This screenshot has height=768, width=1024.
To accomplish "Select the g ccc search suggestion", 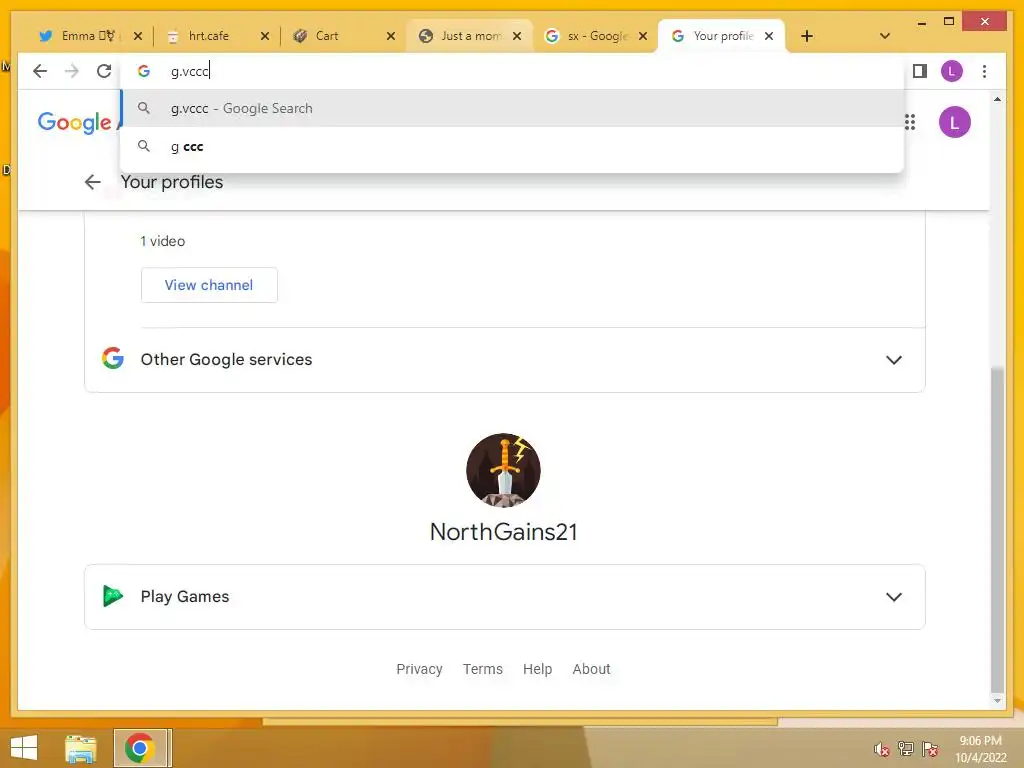I will click(x=512, y=146).
